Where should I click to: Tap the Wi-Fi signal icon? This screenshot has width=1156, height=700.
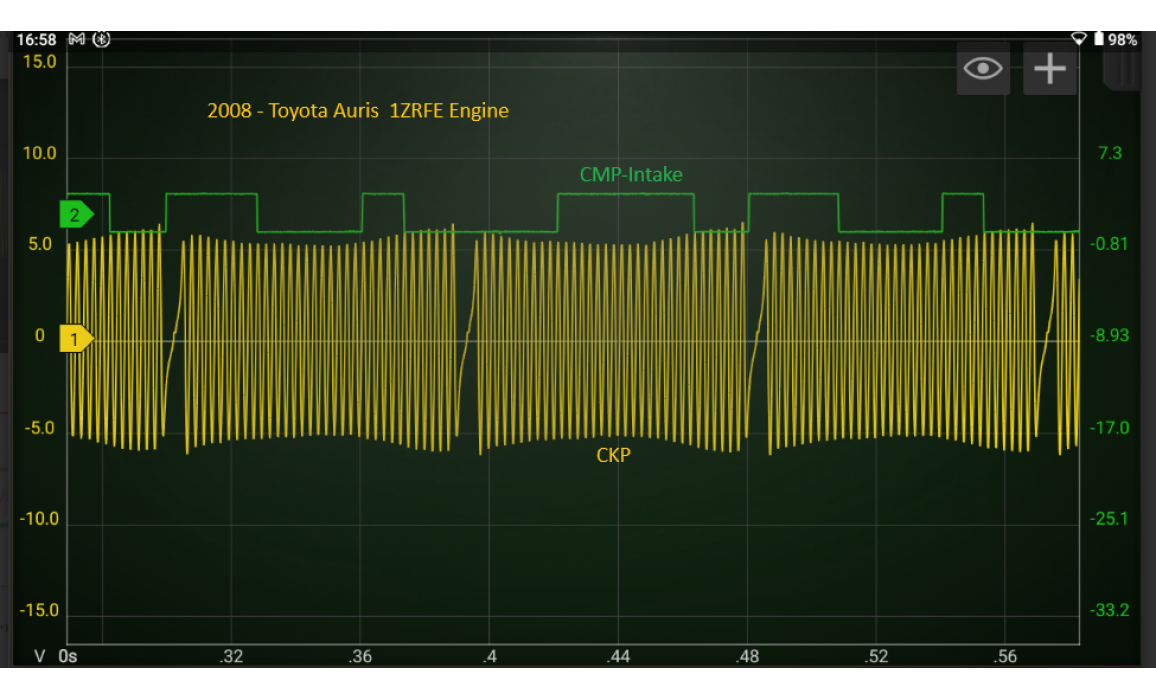click(x=1078, y=40)
